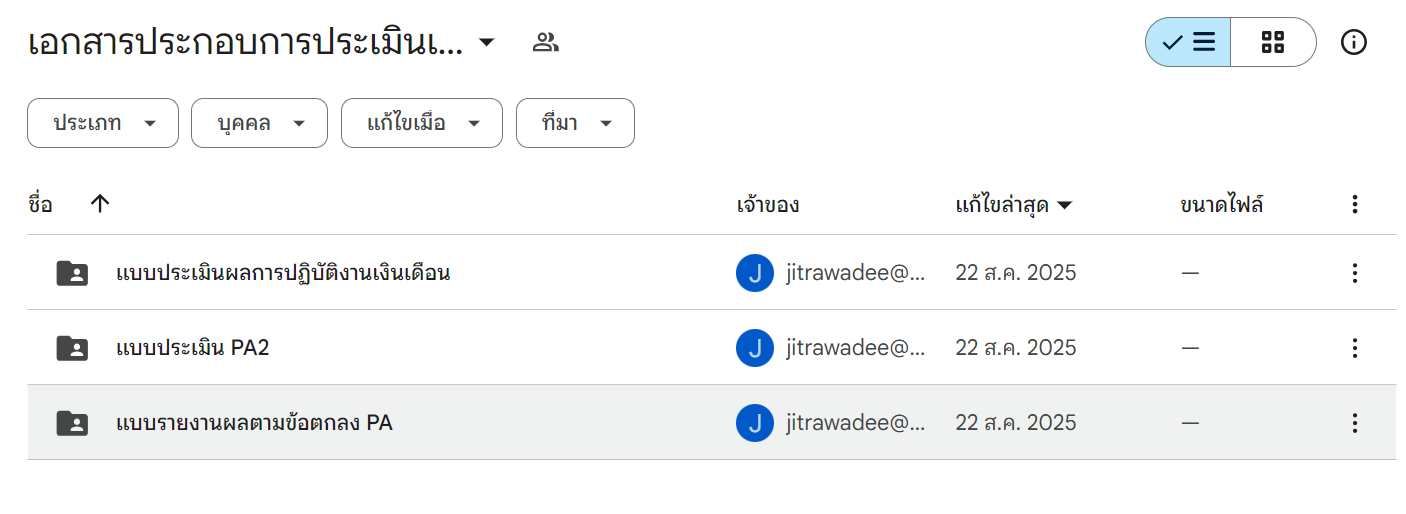Open more actions for แบบรายงานผลตามข้อตกลง PA row

click(1355, 423)
